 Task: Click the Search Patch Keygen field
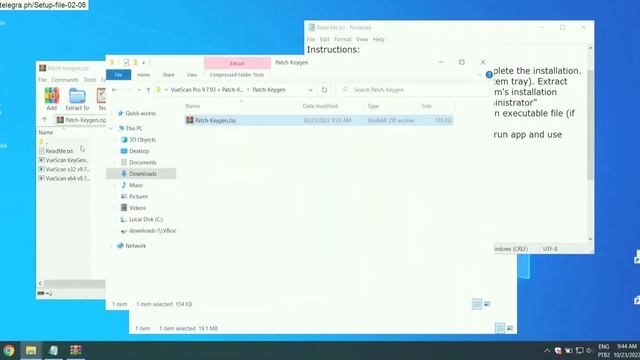click(412, 90)
